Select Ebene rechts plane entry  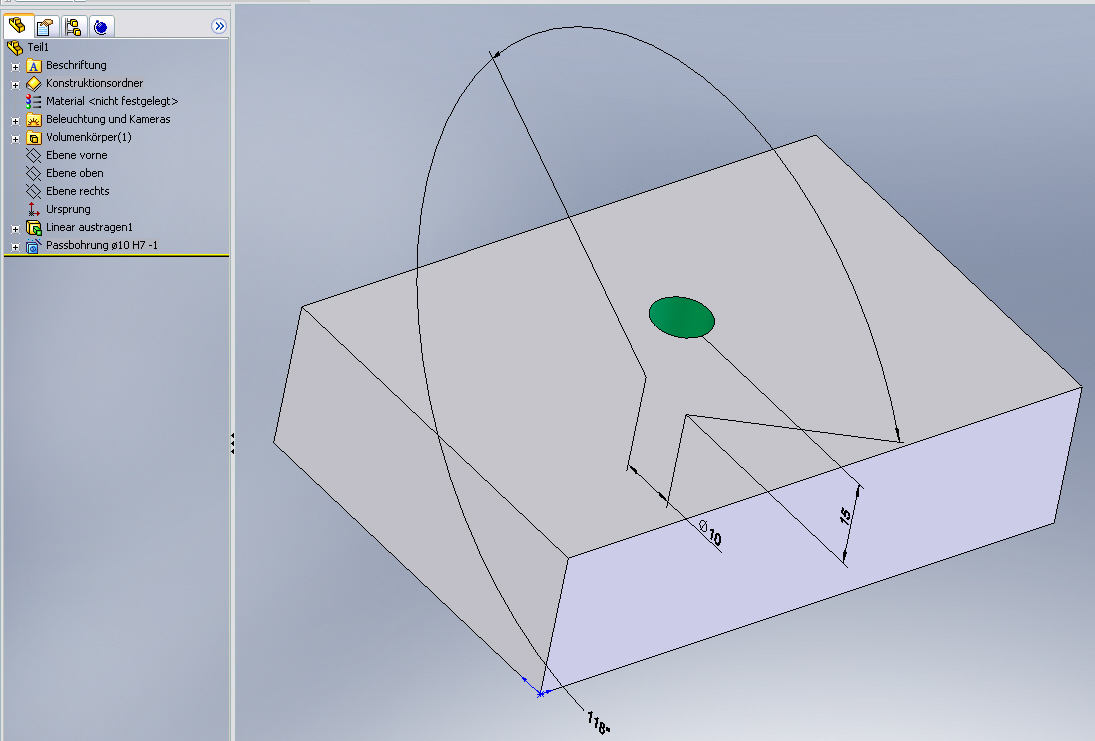(78, 191)
